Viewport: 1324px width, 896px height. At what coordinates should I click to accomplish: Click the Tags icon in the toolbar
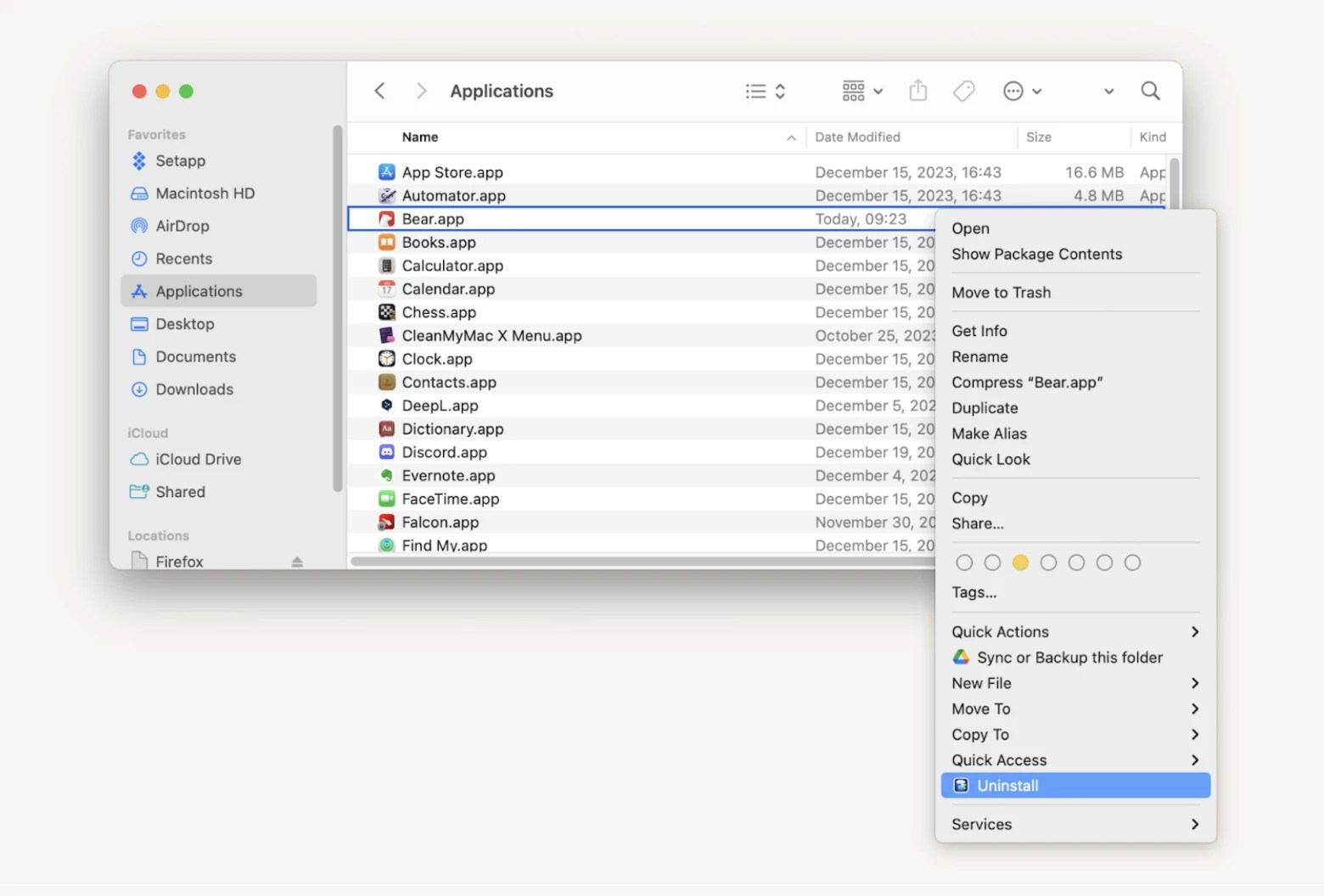click(x=963, y=91)
